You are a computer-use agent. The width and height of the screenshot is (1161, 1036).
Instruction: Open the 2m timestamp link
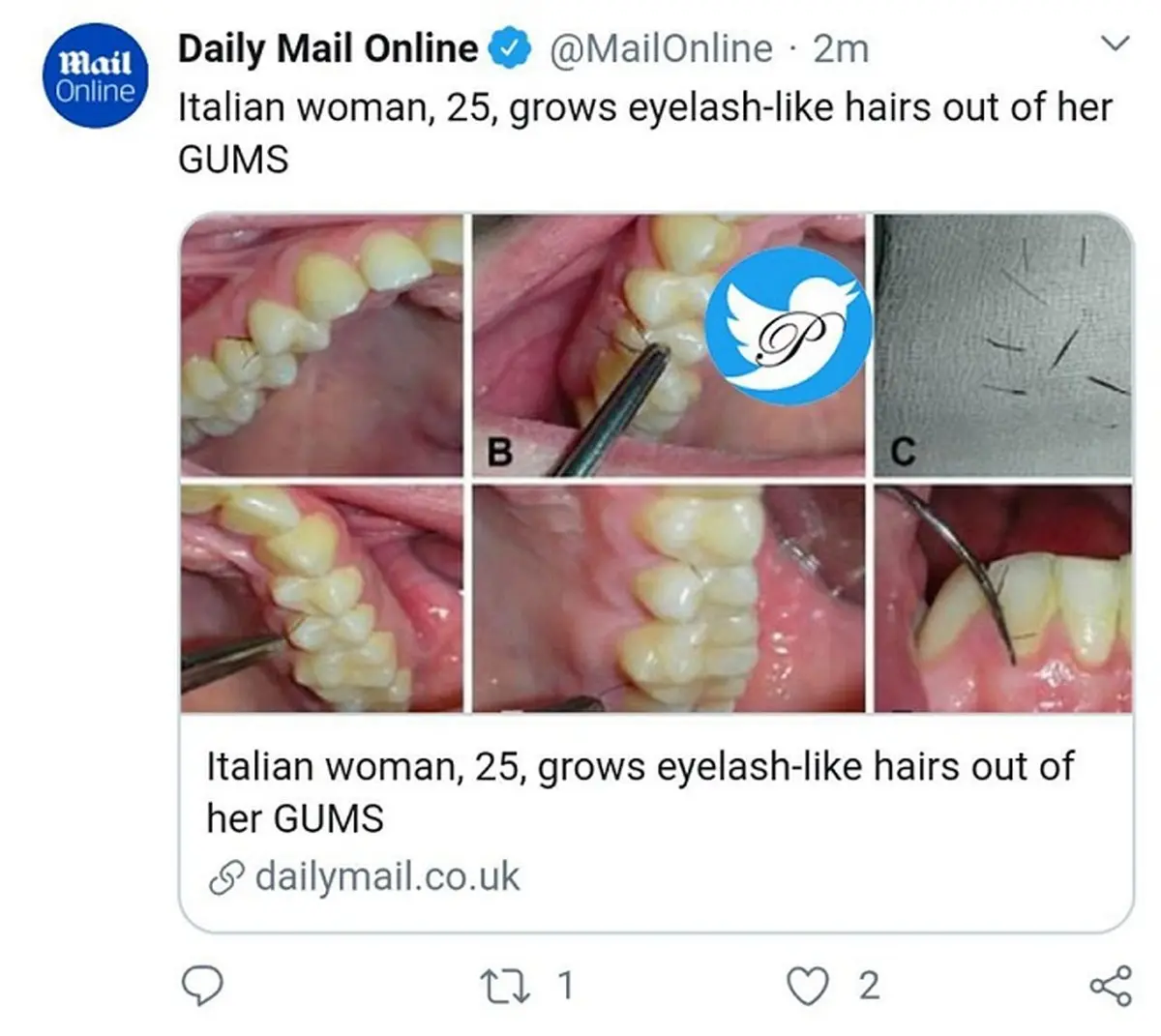click(x=841, y=48)
